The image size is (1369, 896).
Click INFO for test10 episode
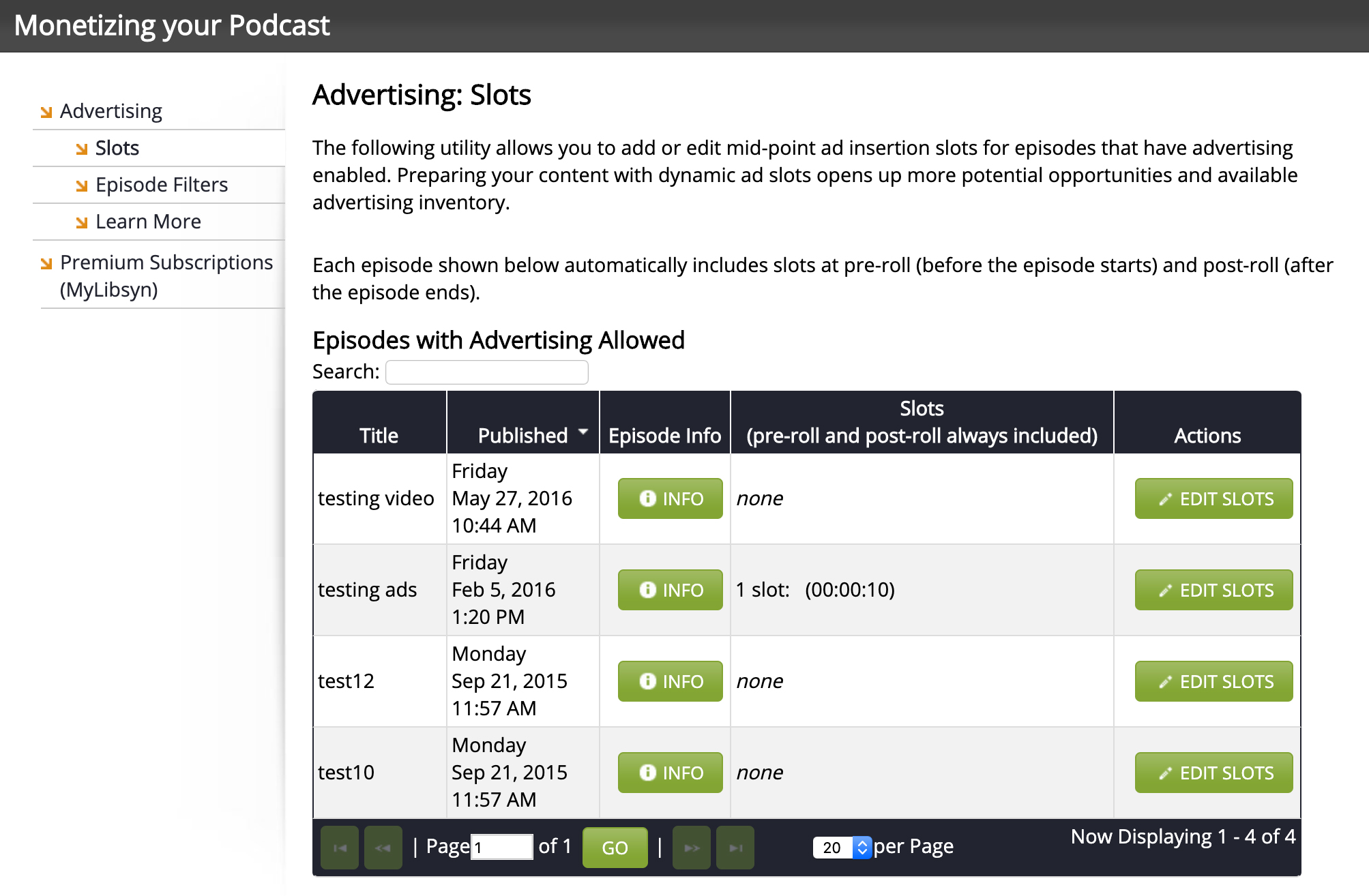(671, 773)
